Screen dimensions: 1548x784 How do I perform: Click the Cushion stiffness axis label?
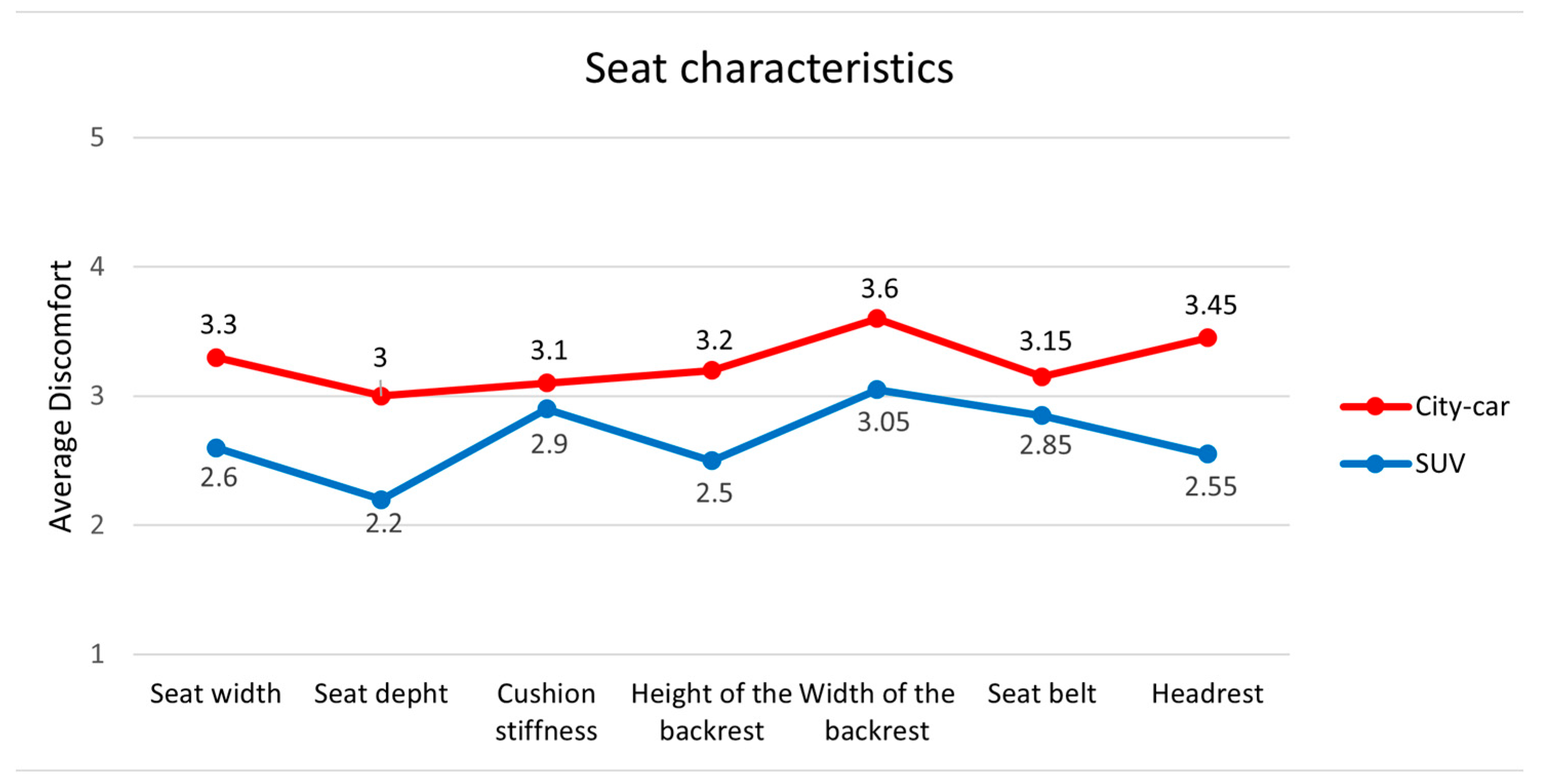point(546,712)
